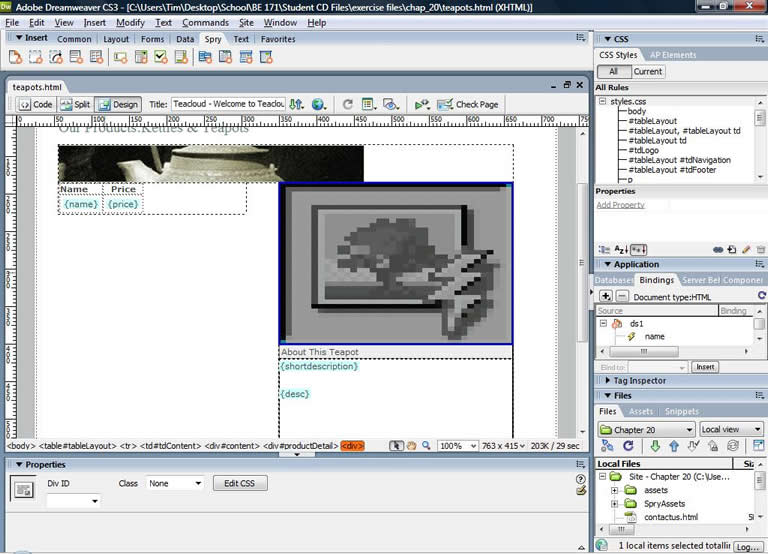This screenshot has height=554, width=768.
Task: Insert a Spry Table
Action: (96, 57)
